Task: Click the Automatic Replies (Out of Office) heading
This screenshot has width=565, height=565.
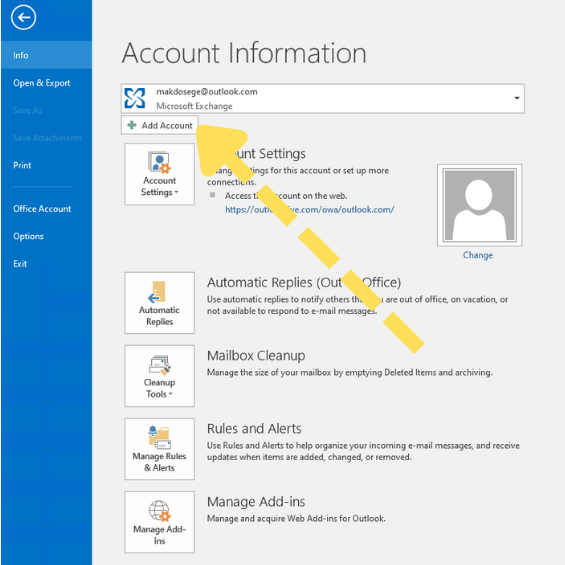Action: click(x=304, y=282)
